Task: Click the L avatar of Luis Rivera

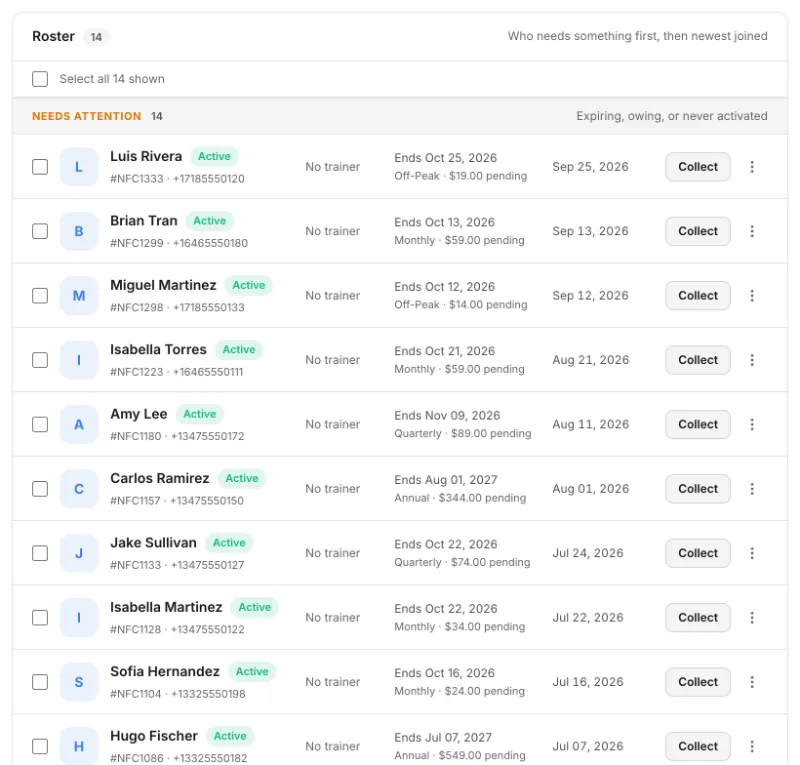Action: 79,167
